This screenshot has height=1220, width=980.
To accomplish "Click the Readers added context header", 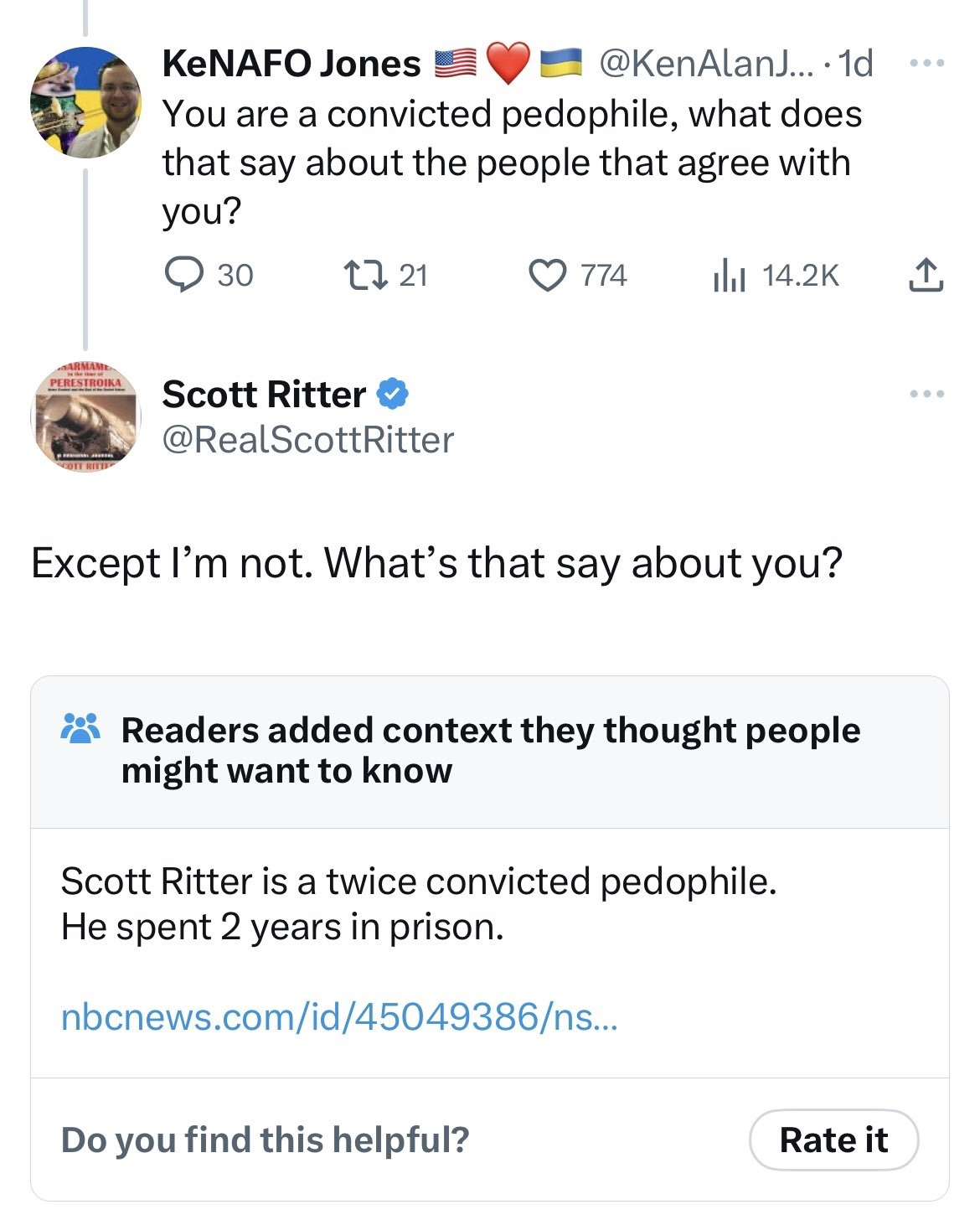I will tap(490, 750).
